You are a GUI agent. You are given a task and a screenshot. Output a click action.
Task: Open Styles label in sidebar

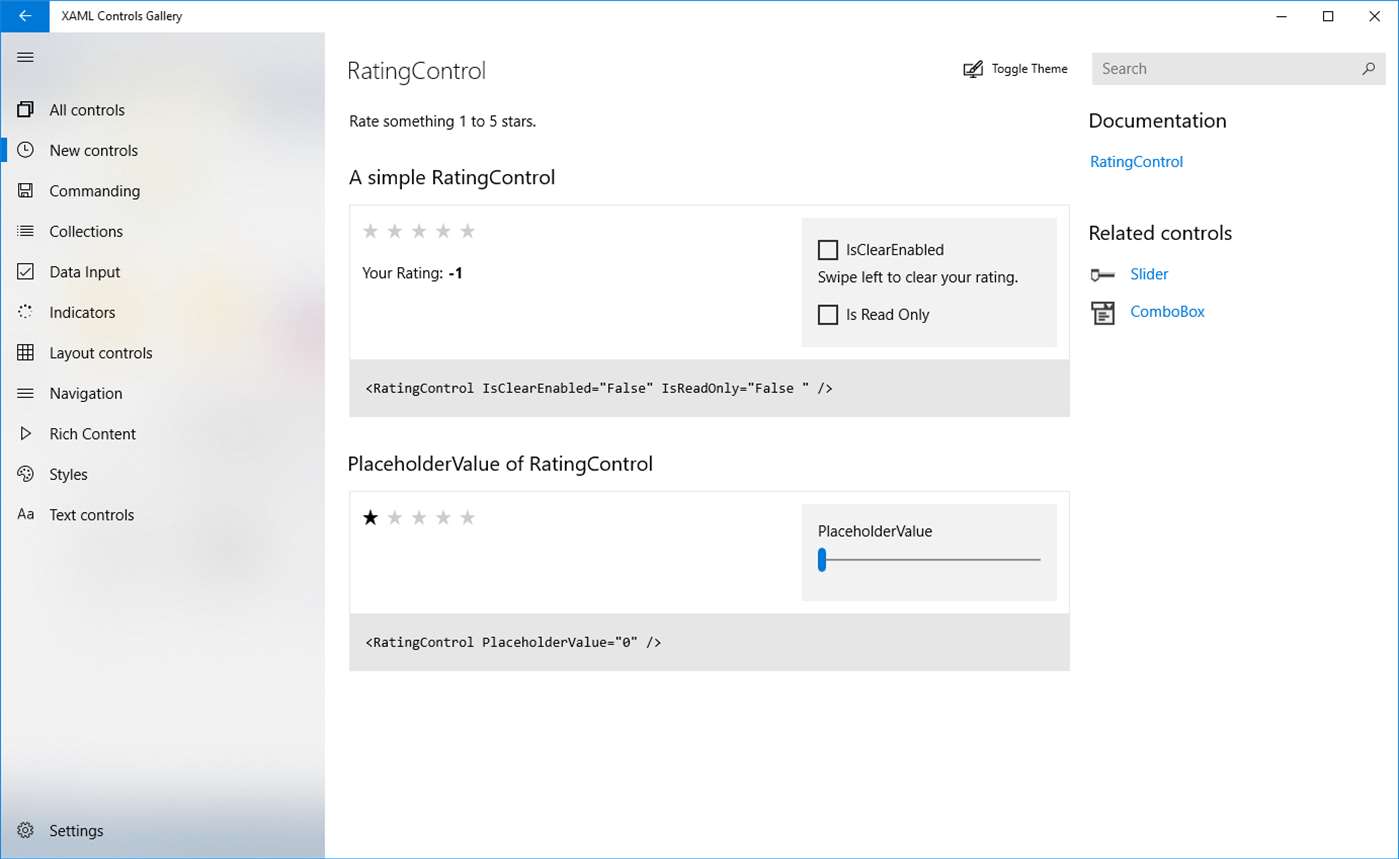[69, 474]
